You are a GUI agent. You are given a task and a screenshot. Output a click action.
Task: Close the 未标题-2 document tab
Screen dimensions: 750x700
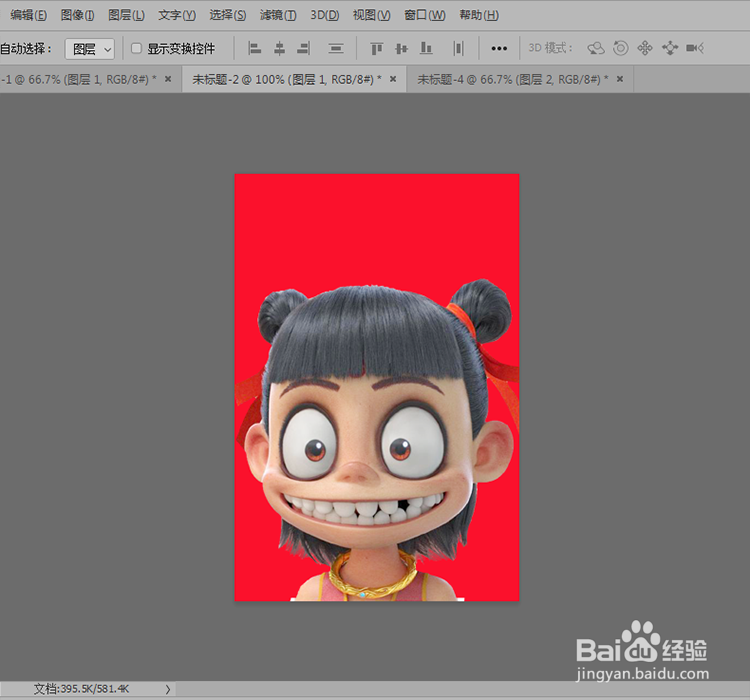393,79
